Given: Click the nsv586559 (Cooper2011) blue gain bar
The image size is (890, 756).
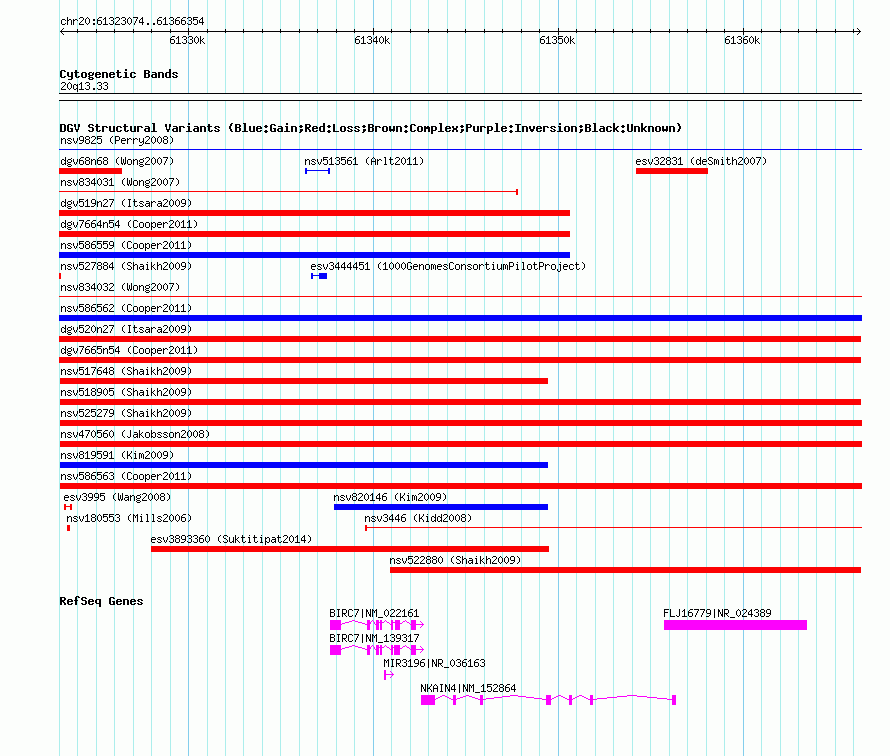Looking at the screenshot, I should tap(314, 255).
